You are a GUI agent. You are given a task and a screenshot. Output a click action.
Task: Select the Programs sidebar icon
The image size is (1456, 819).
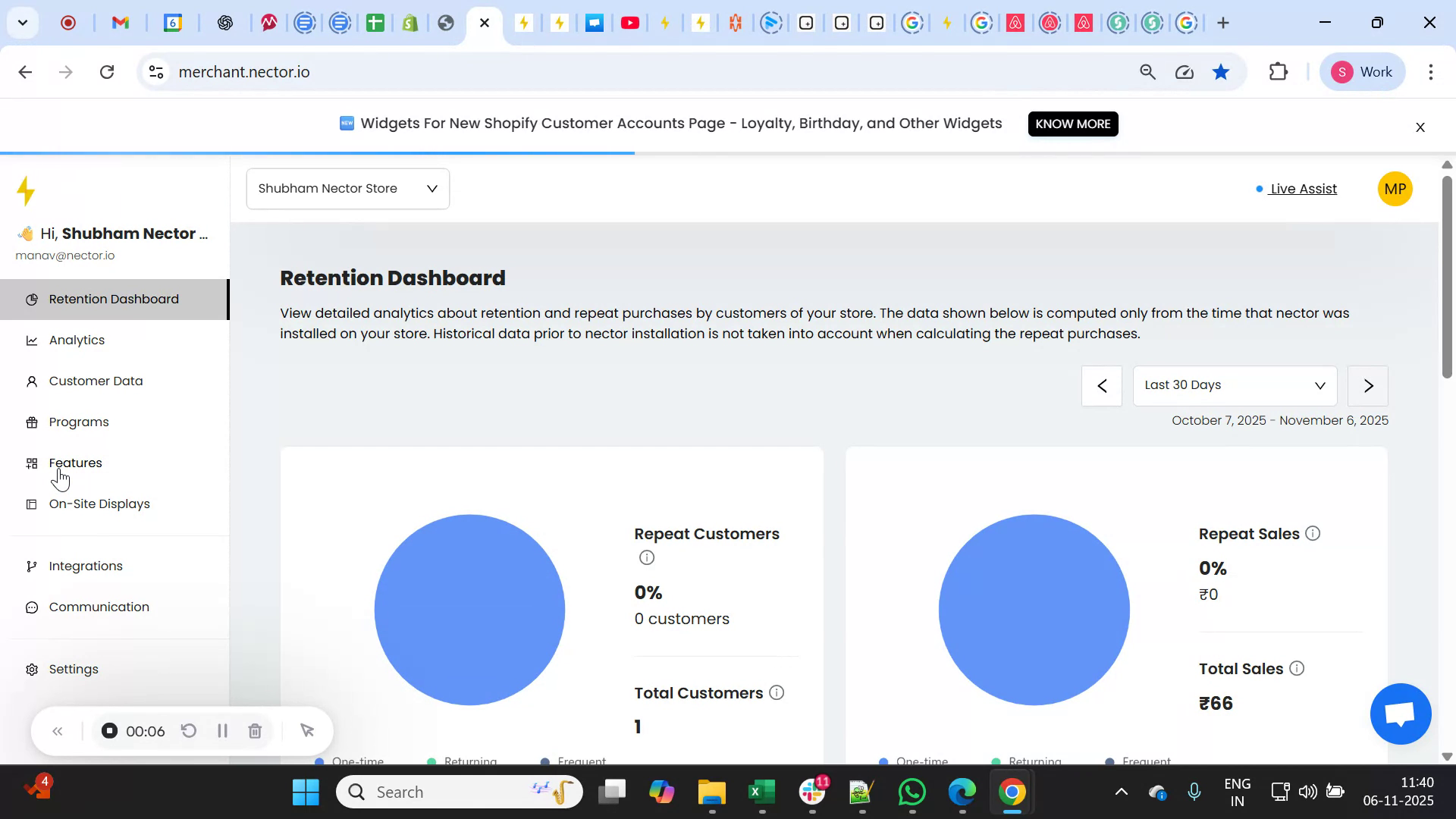pyautogui.click(x=31, y=422)
